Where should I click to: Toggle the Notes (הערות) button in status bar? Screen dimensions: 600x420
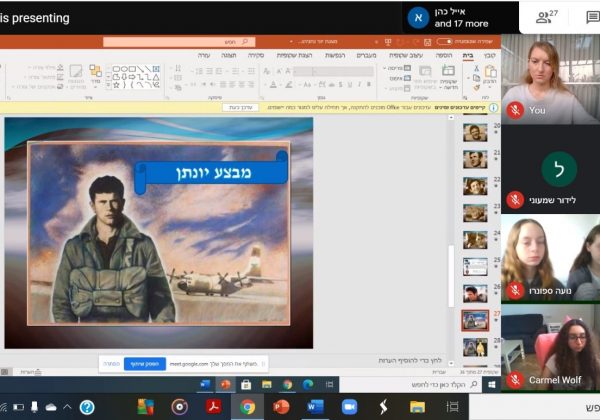tap(31, 372)
